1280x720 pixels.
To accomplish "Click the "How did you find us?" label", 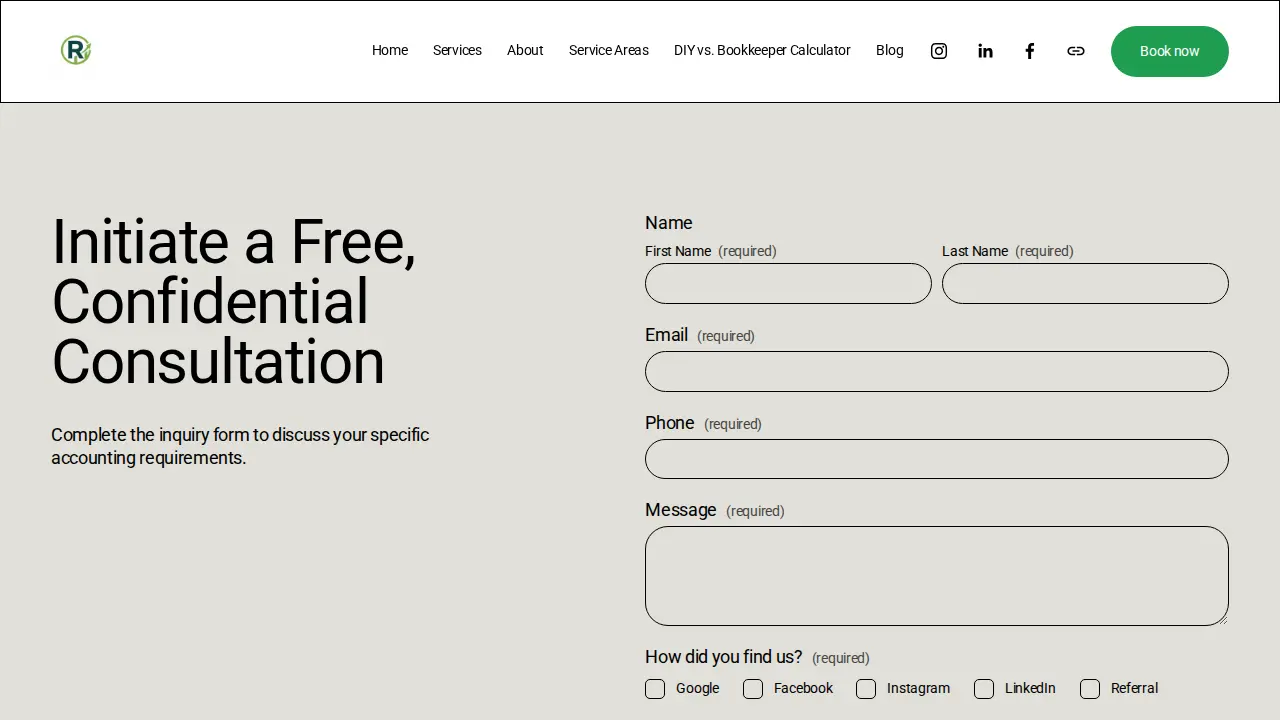I will [x=724, y=657].
